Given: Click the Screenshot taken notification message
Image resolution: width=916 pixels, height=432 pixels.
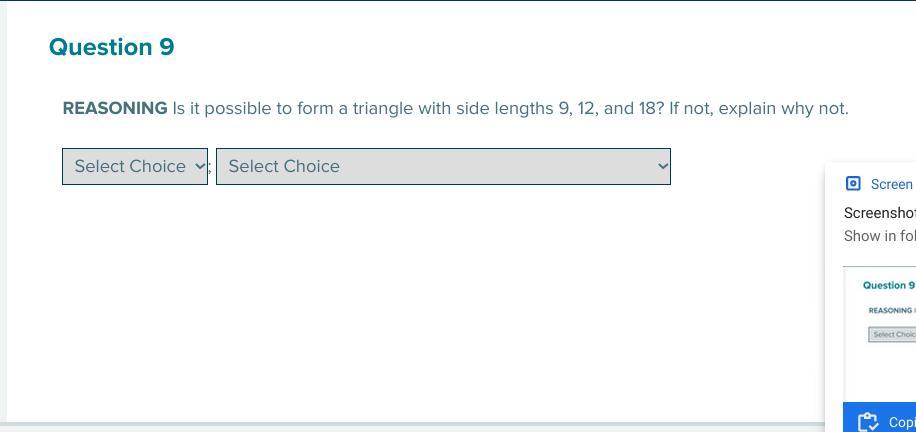Looking at the screenshot, I should tap(880, 213).
